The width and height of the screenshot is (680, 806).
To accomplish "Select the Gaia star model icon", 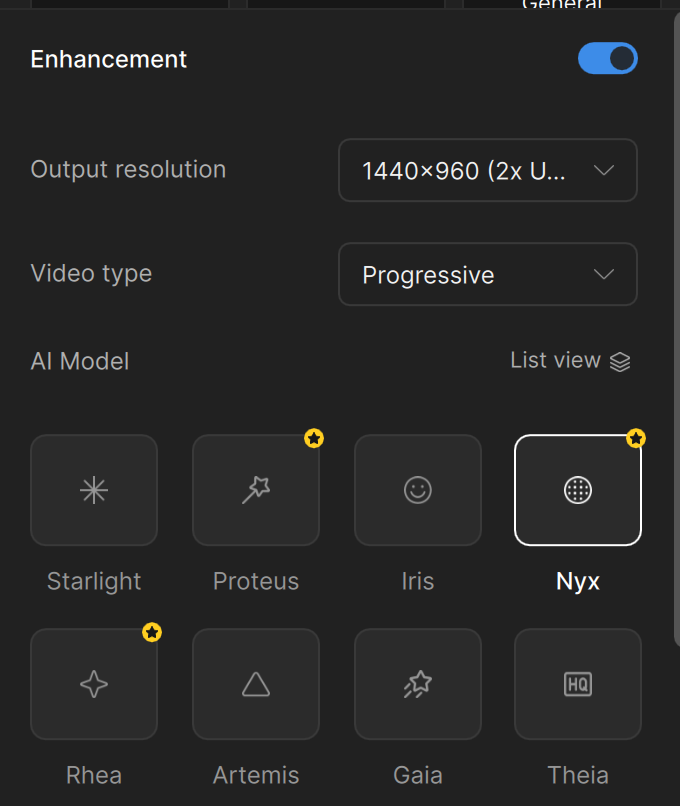I will pos(417,684).
